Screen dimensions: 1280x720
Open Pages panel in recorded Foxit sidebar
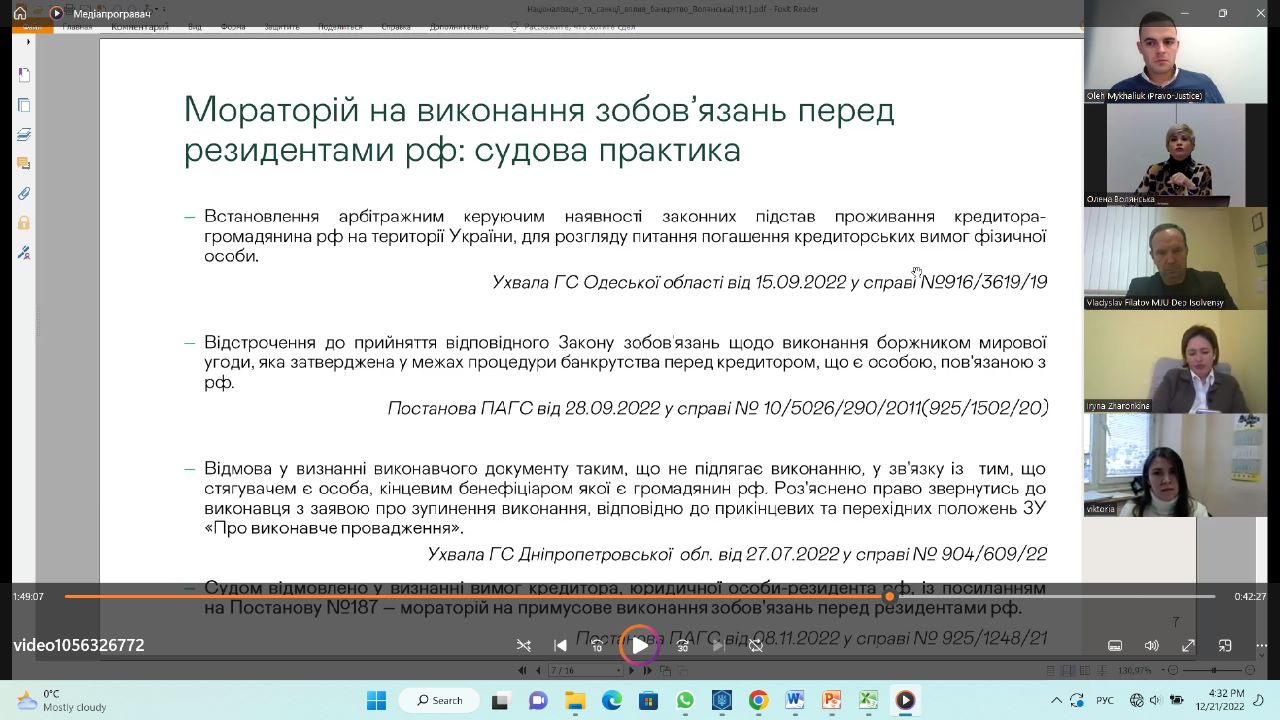tap(24, 105)
